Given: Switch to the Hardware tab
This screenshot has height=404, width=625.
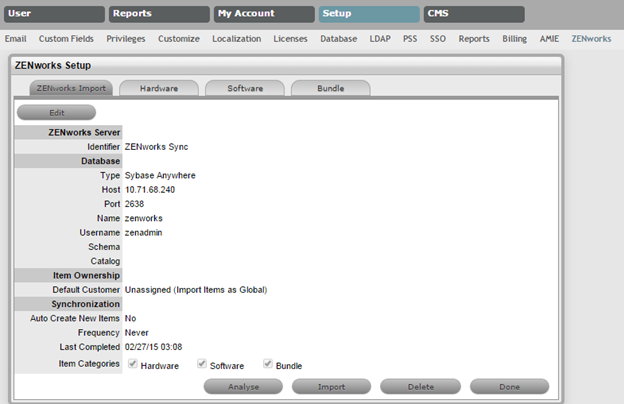Looking at the screenshot, I should [x=159, y=88].
